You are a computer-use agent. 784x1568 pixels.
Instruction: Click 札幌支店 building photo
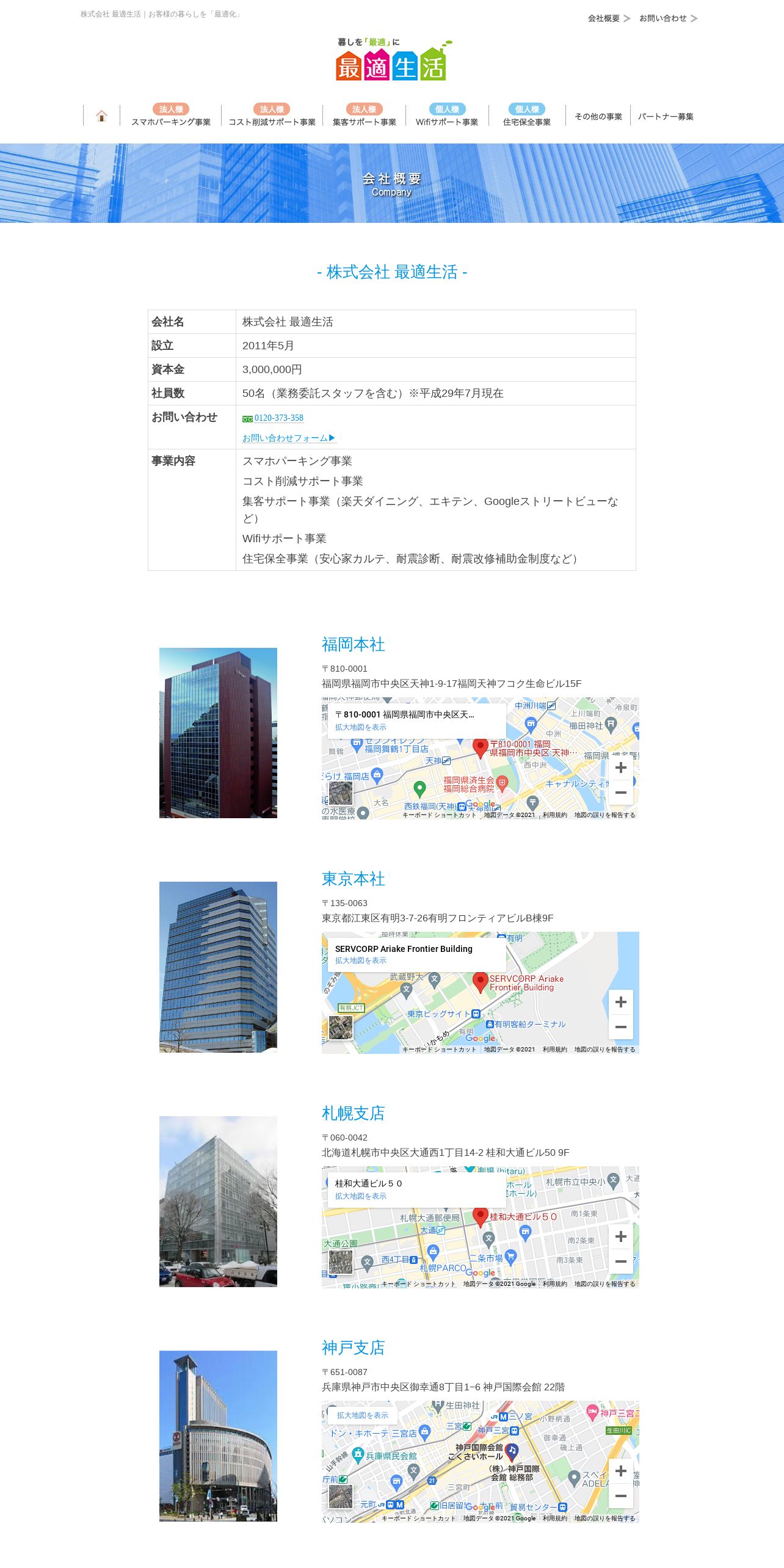[x=218, y=1202]
